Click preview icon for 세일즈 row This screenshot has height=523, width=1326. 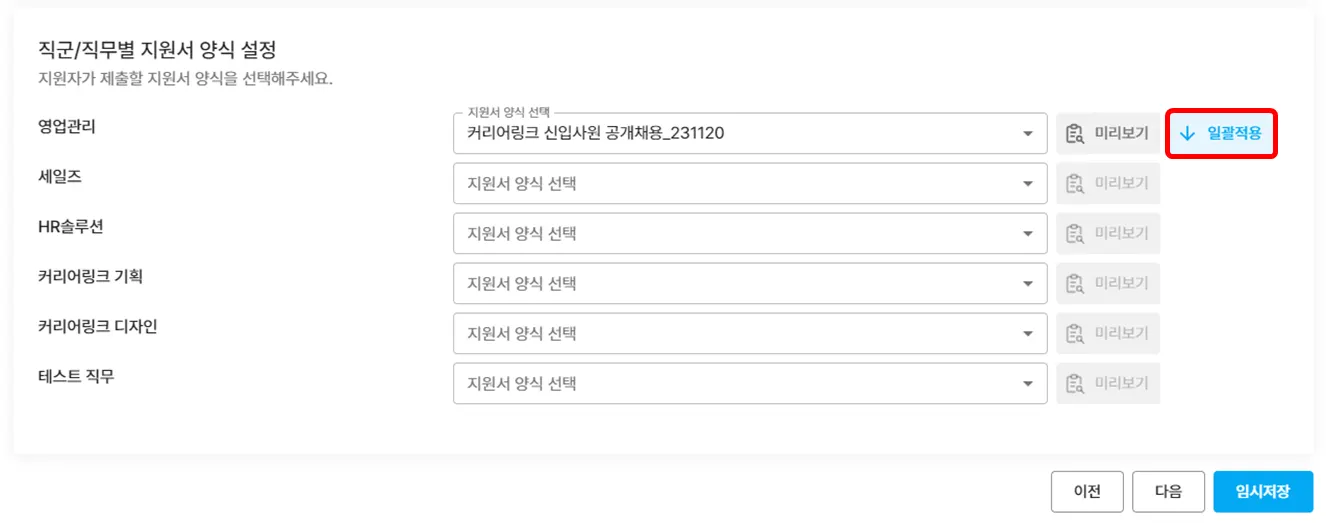[1075, 183]
